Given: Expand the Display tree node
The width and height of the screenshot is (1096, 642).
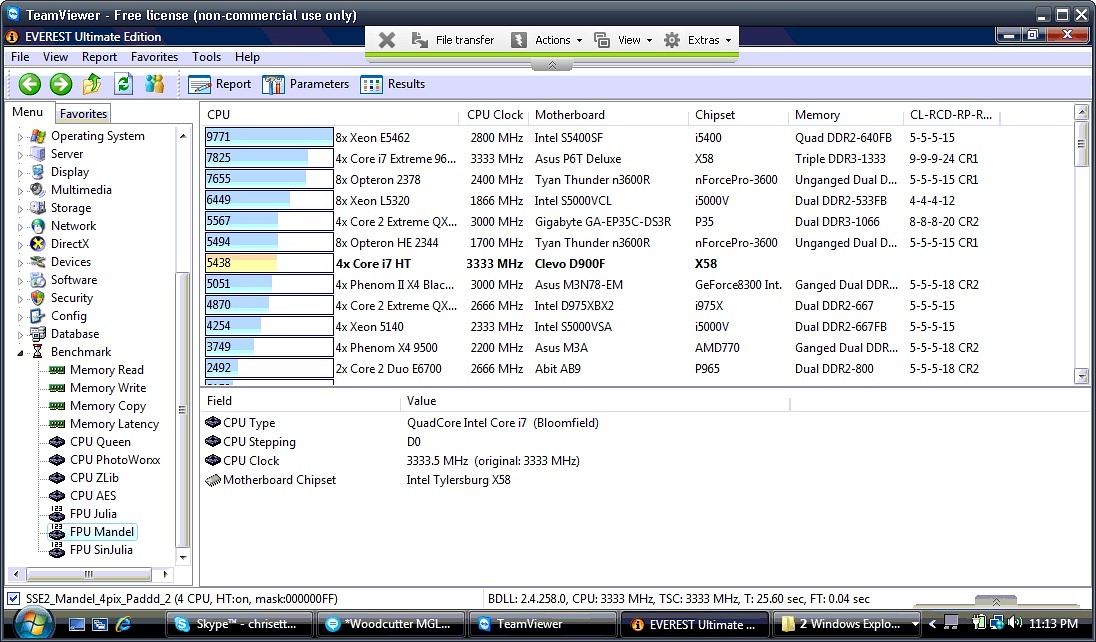Looking at the screenshot, I should point(20,173).
